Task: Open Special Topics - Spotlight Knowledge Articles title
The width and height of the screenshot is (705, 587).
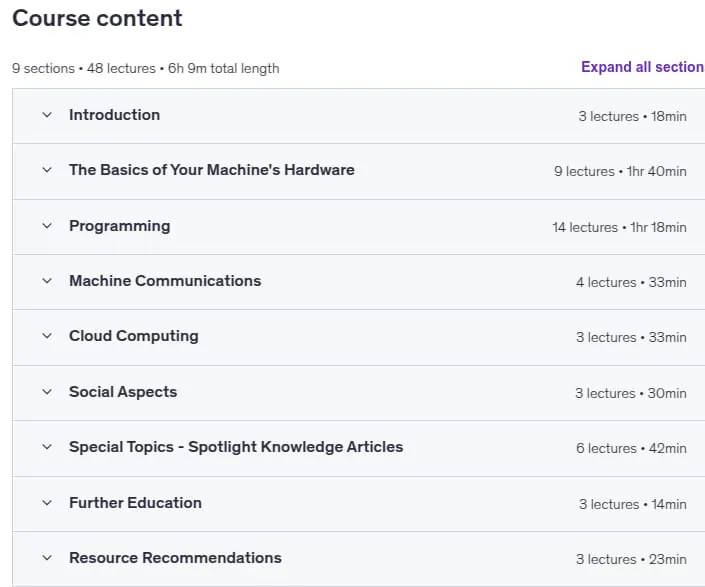Action: (x=236, y=447)
